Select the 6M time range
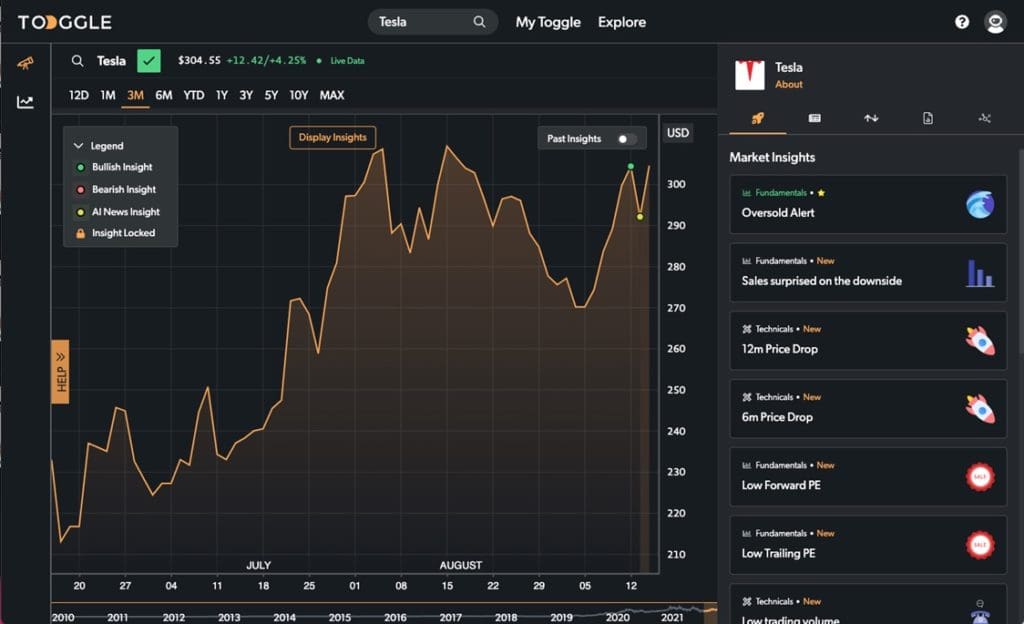Viewport: 1024px width, 624px height. point(163,95)
